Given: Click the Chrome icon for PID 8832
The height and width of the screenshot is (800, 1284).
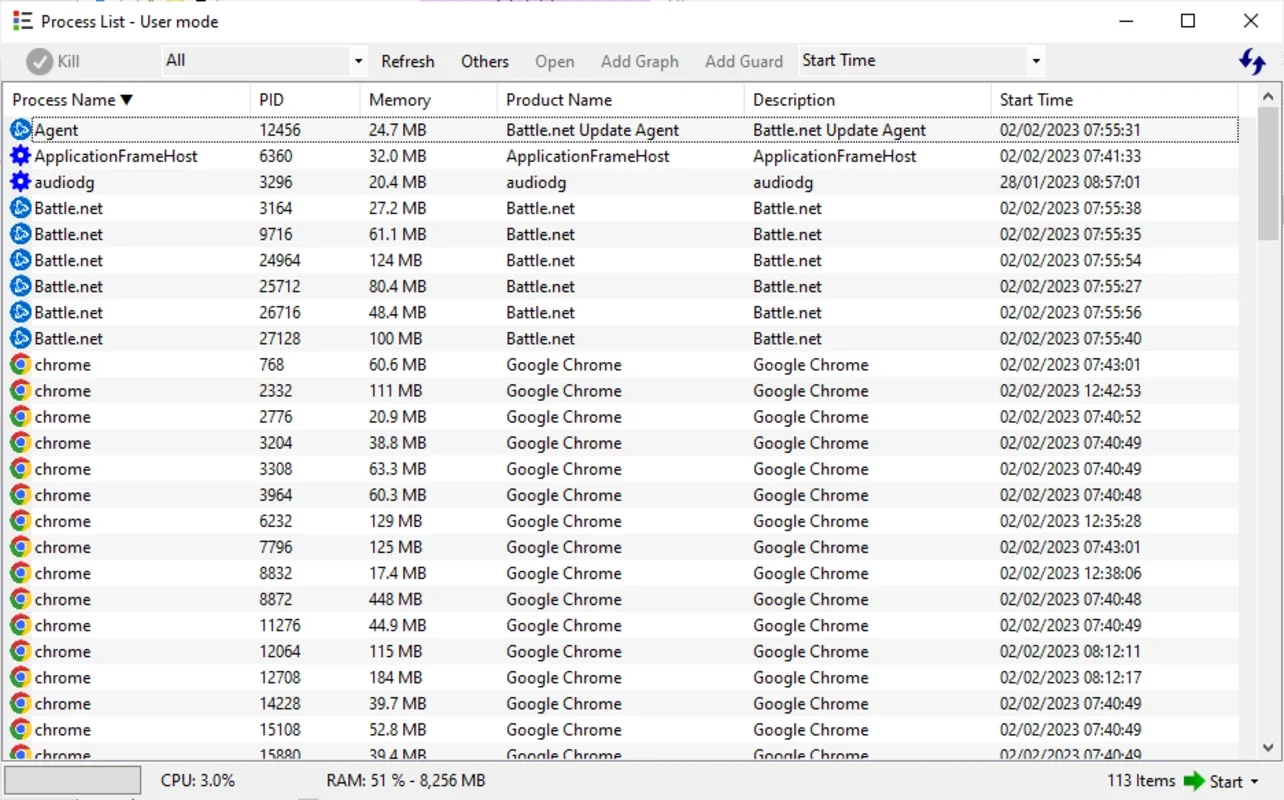Looking at the screenshot, I should pos(21,572).
